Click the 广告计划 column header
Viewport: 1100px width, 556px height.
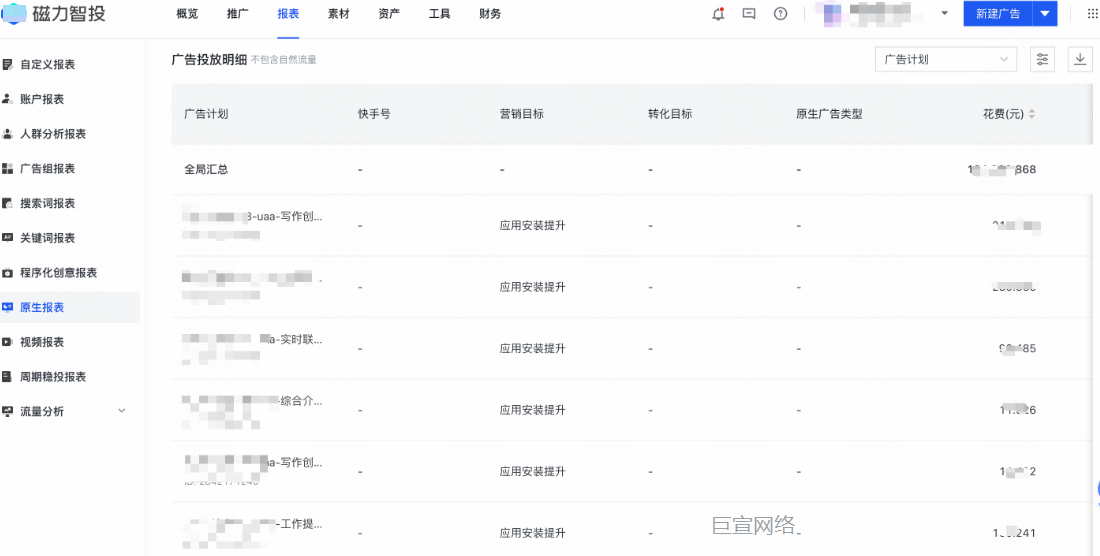[206, 114]
